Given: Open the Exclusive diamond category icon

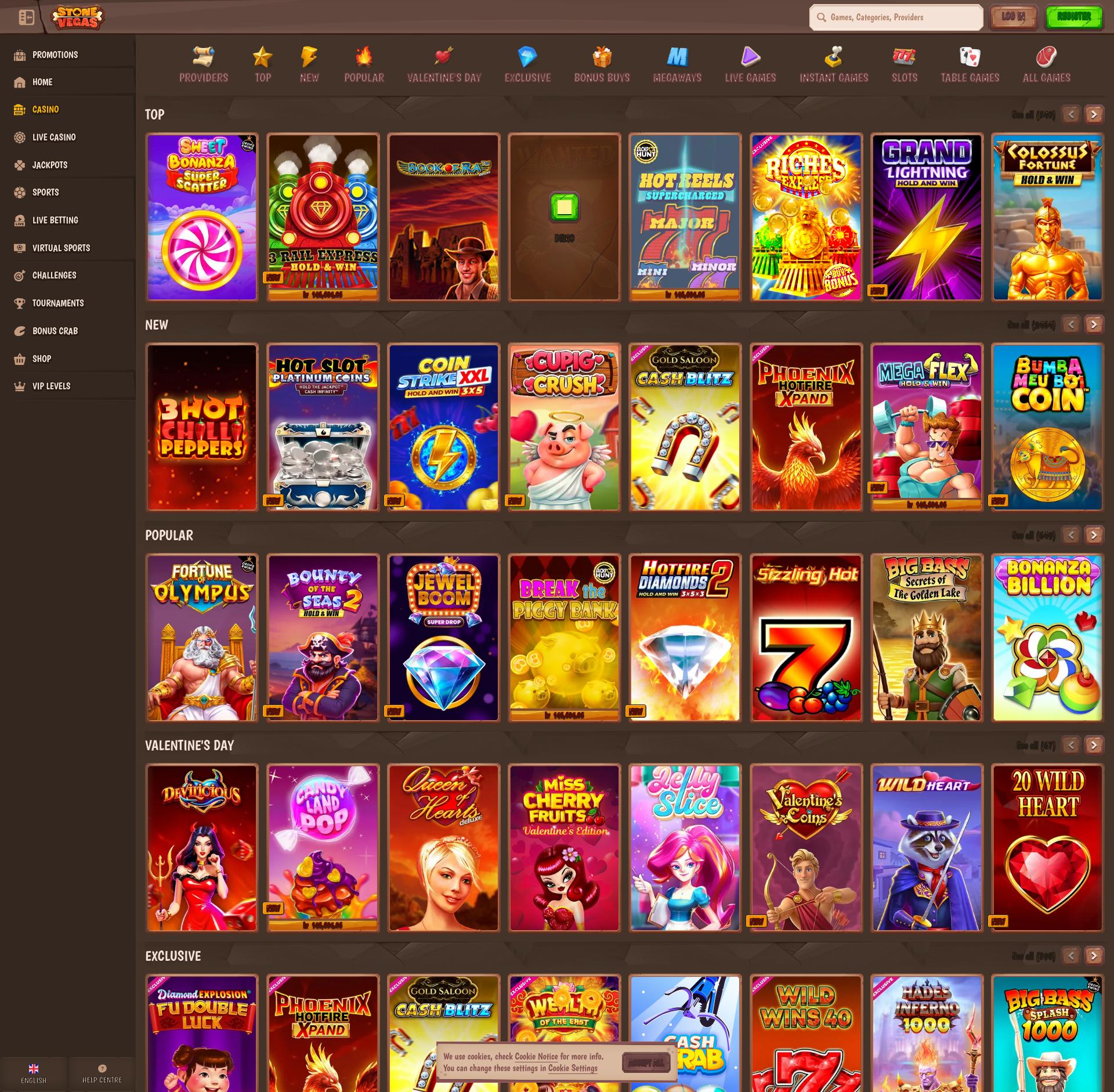Looking at the screenshot, I should pos(527,57).
